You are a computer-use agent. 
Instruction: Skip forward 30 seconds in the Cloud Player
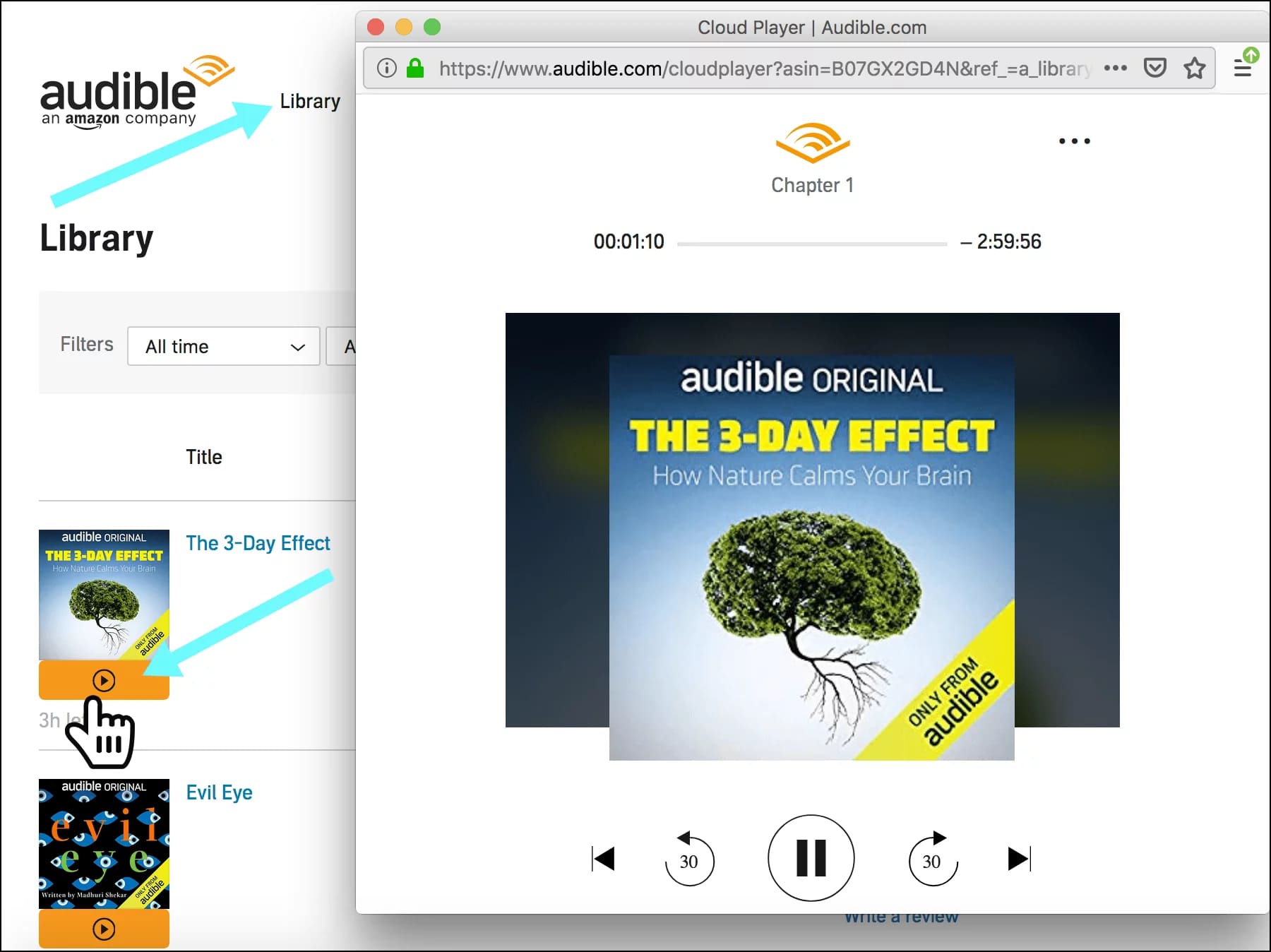pos(933,859)
